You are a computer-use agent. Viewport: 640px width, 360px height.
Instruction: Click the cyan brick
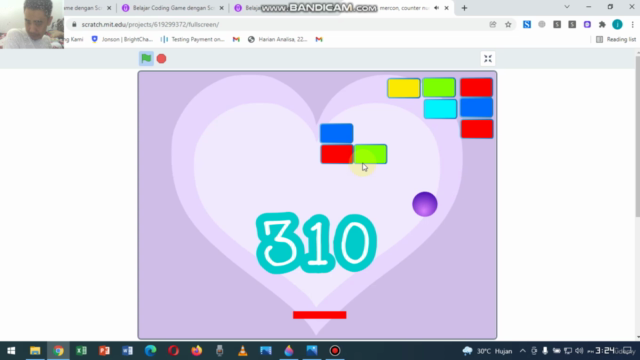click(440, 109)
